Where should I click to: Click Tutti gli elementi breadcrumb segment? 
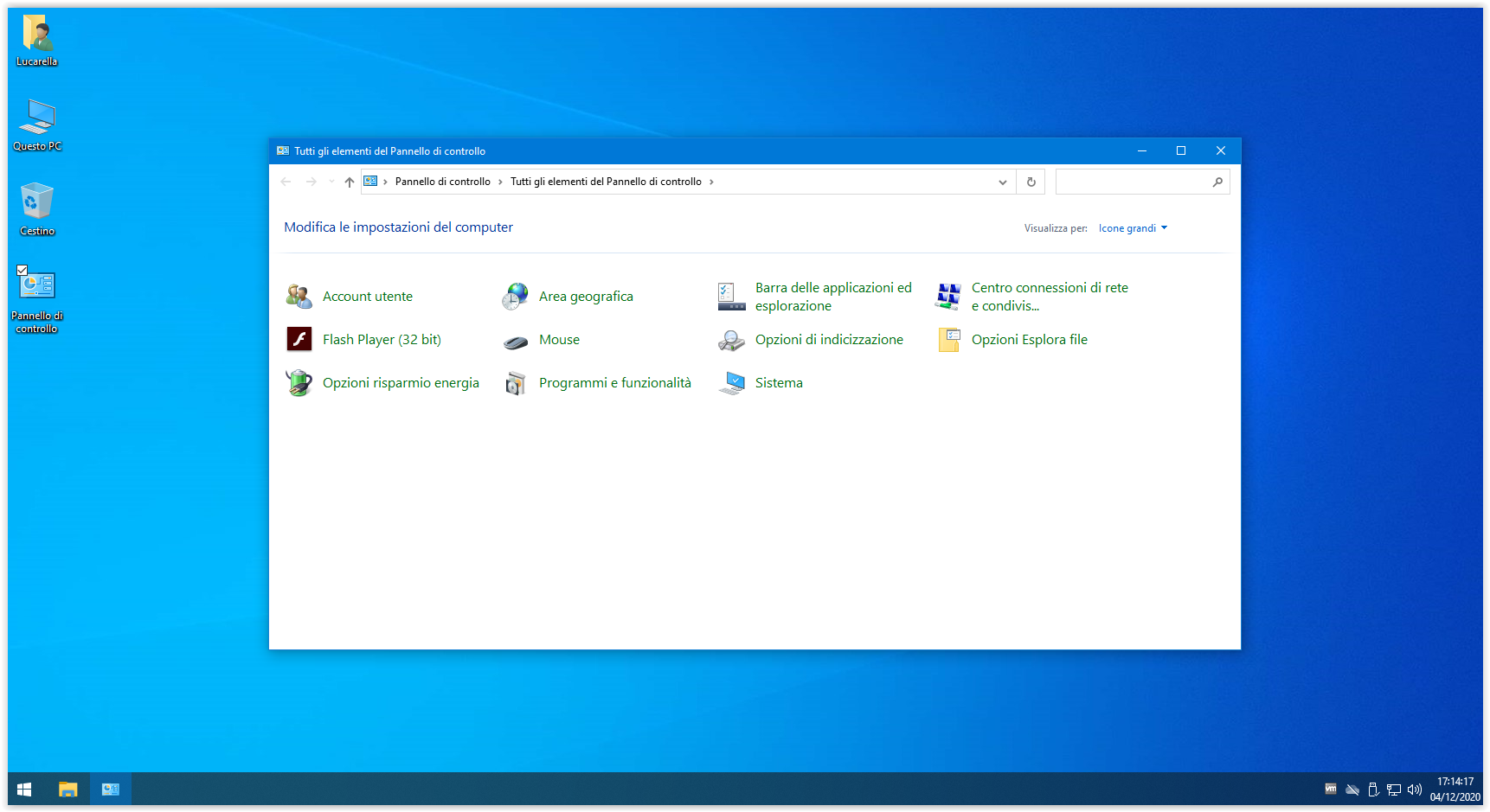[606, 182]
